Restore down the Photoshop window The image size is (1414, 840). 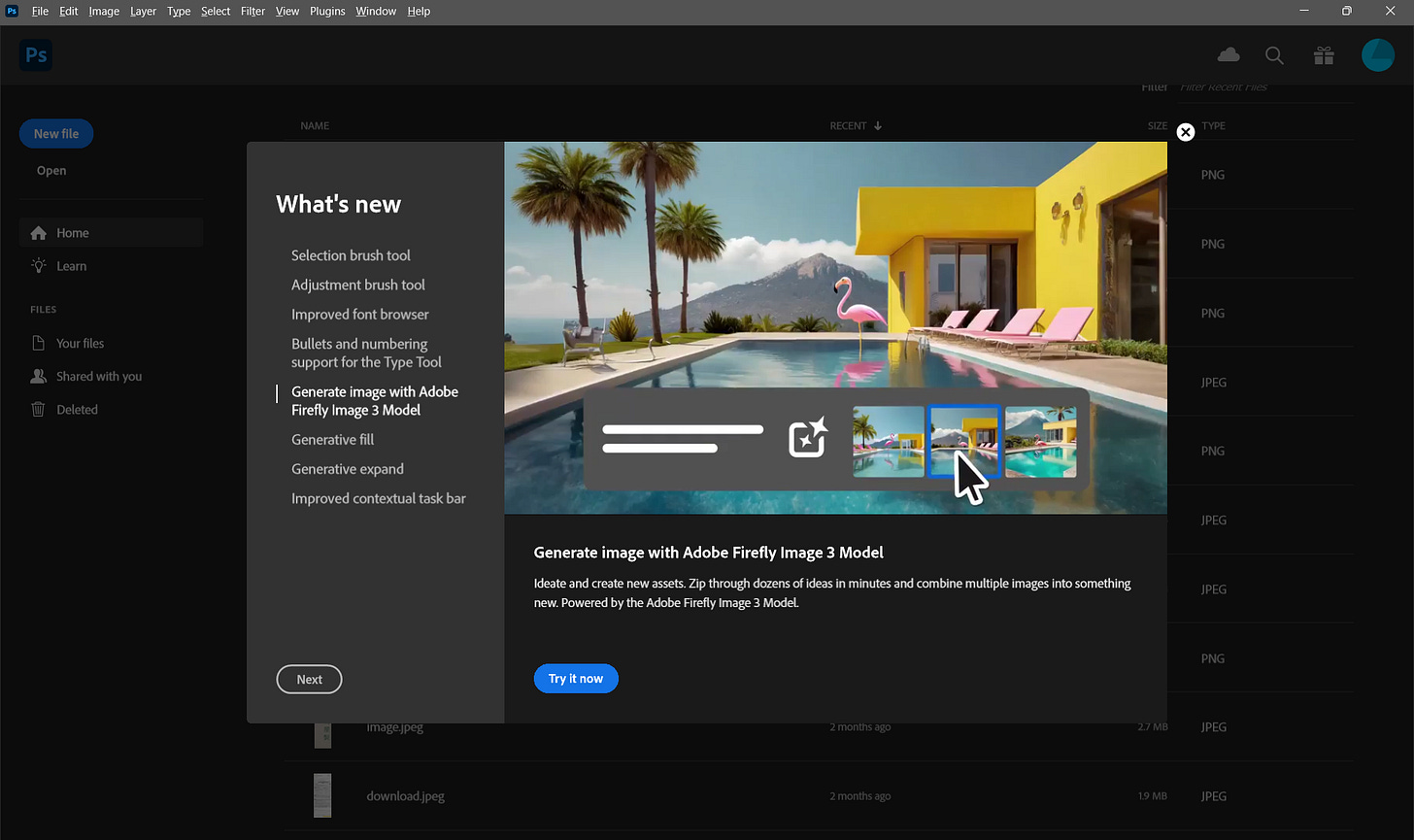click(x=1347, y=11)
